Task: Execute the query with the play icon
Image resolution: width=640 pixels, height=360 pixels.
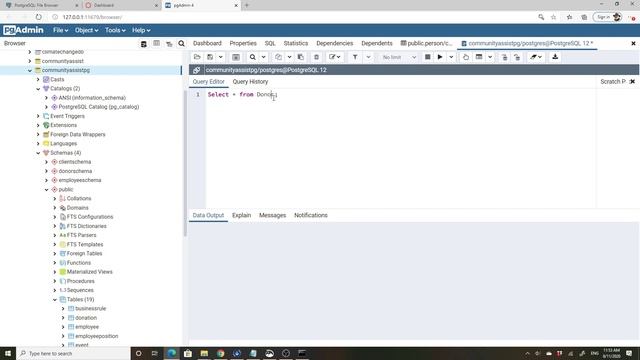Action: tap(440, 57)
